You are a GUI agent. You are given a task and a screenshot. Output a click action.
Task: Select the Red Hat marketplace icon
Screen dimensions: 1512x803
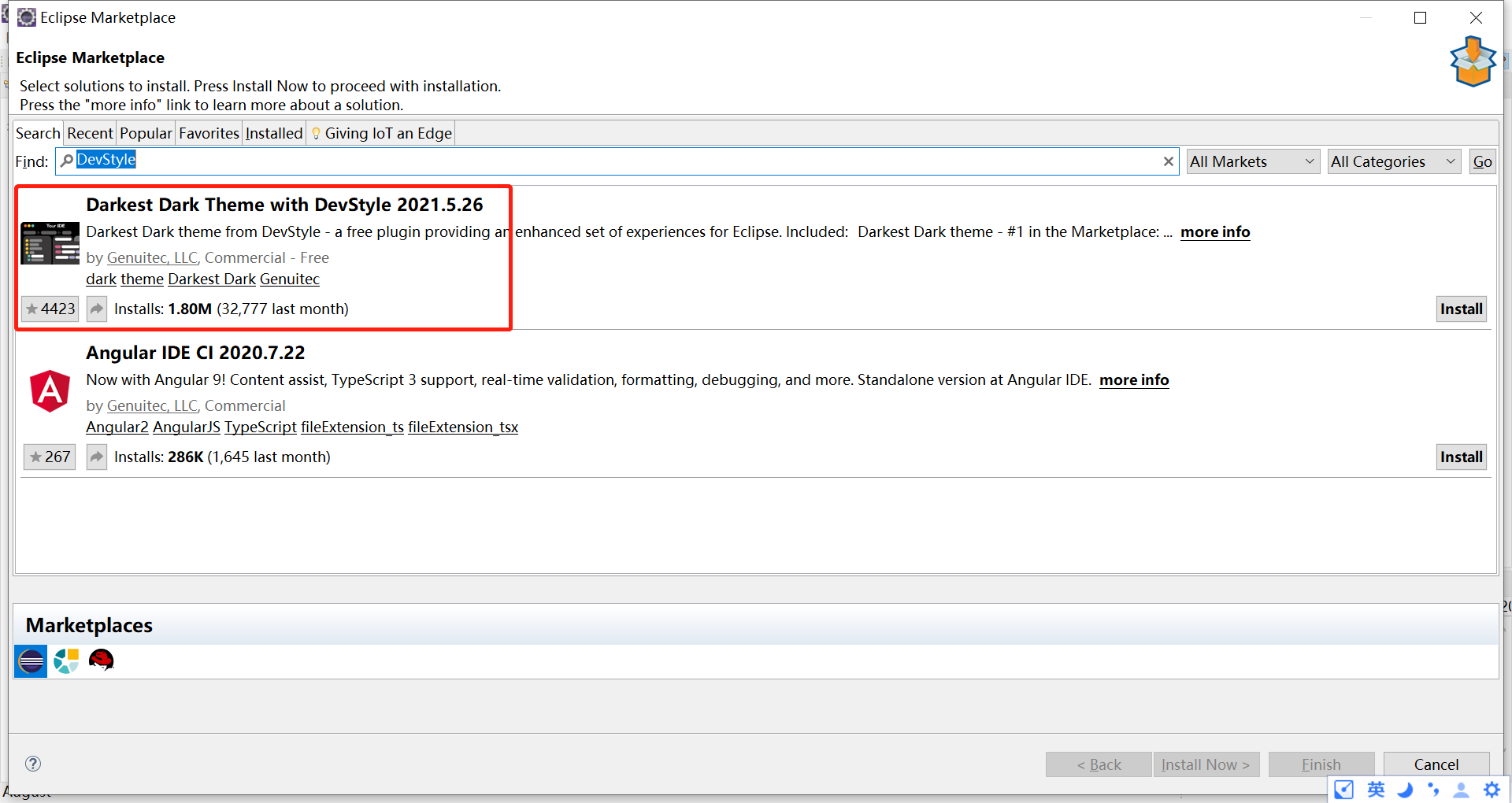pos(102,661)
